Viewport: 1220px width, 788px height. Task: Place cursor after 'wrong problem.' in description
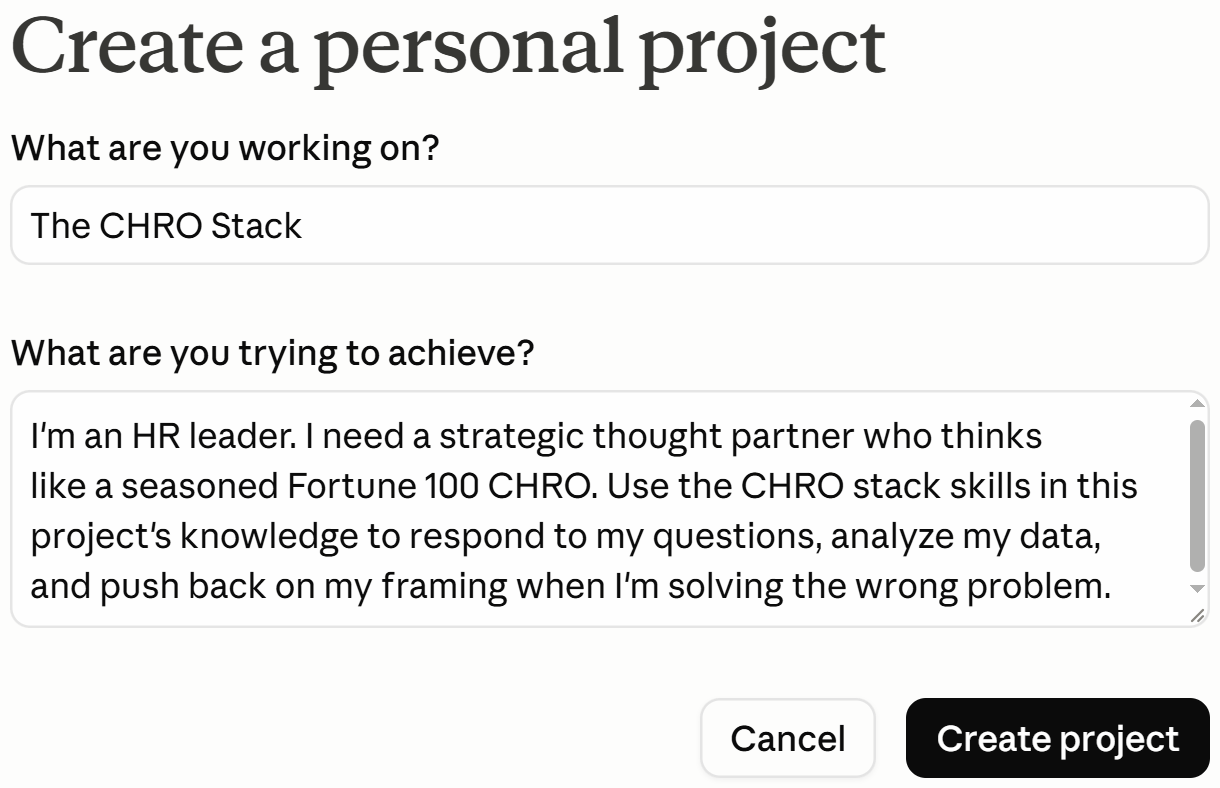click(1113, 586)
